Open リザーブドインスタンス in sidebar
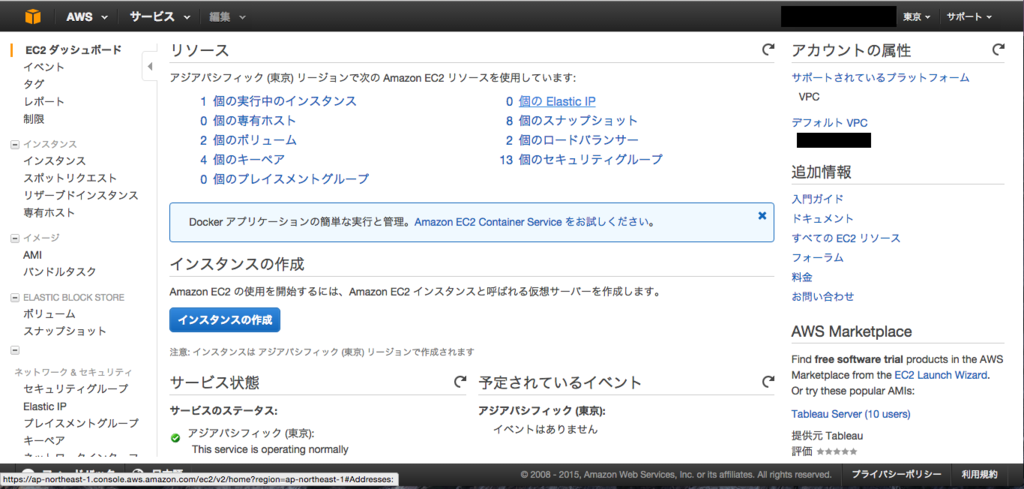 (81, 195)
